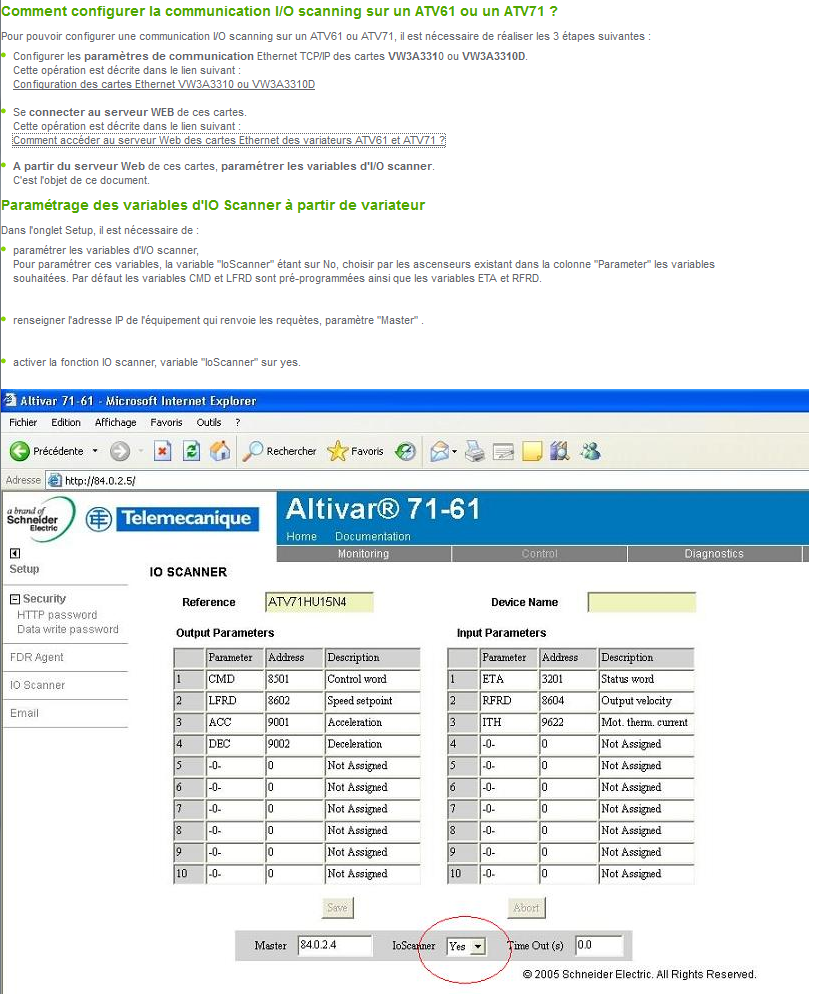
Task: Open link Comment accéder au serveur Web
Action: (229, 140)
